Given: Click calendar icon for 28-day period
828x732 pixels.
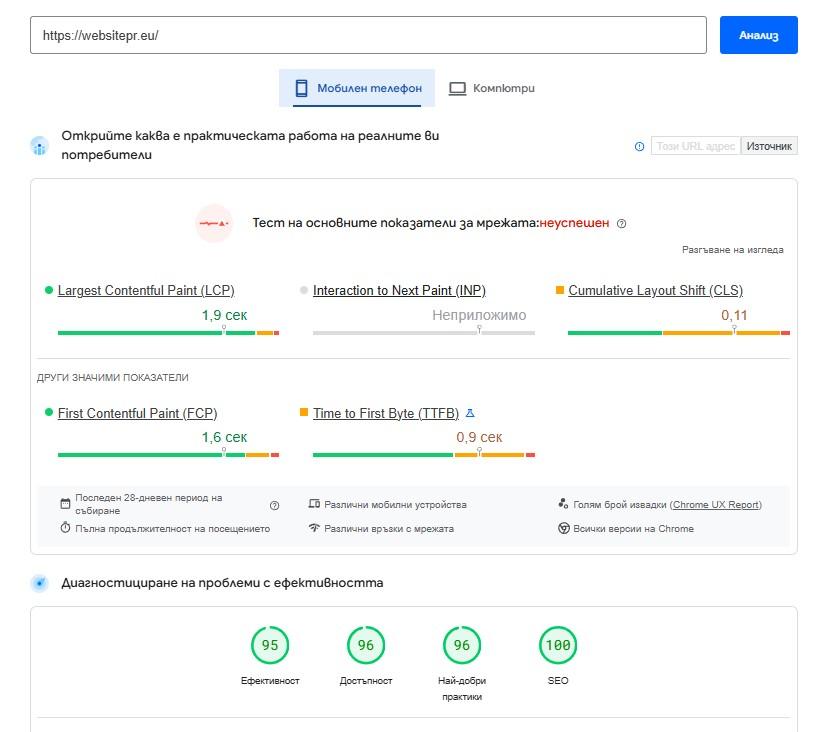Looking at the screenshot, I should (65, 504).
